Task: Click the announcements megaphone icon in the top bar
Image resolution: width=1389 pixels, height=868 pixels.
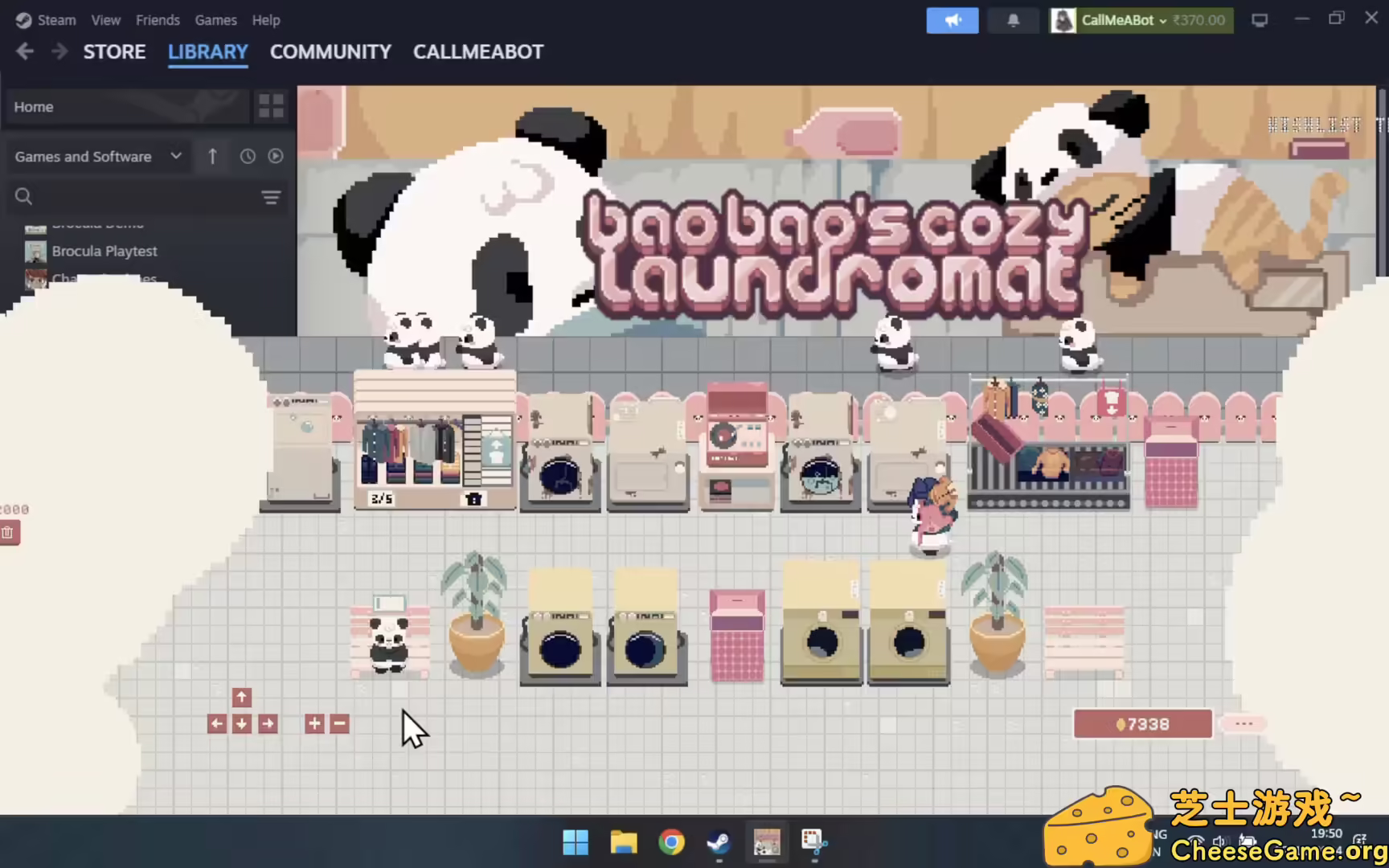Action: click(x=953, y=20)
